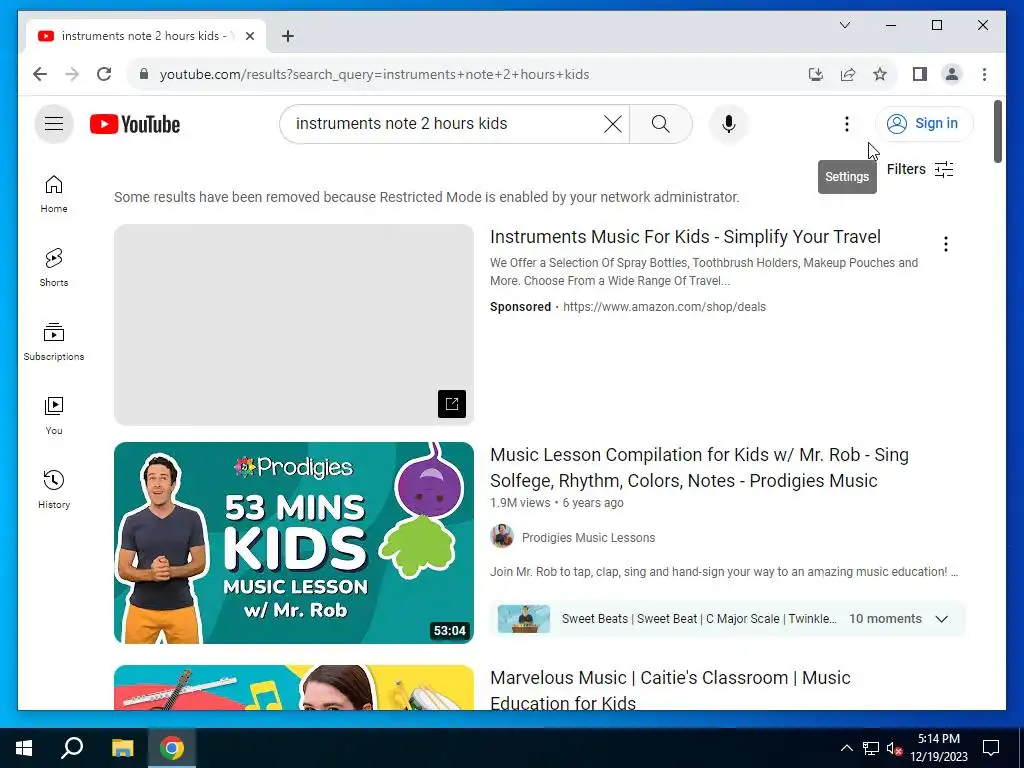Open the tab search dropdown arrow
This screenshot has height=768, width=1024.
click(844, 25)
